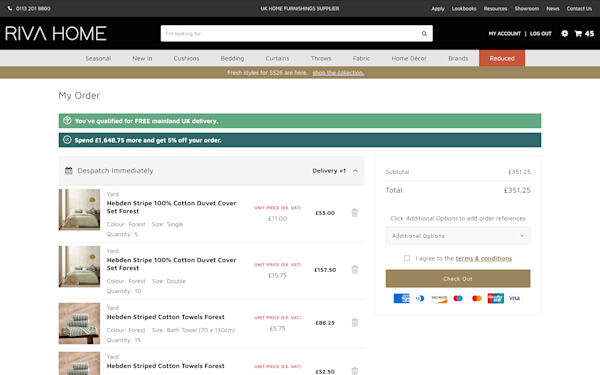The image size is (600, 375).
Task: Click the Discover card icon
Action: pos(439,298)
